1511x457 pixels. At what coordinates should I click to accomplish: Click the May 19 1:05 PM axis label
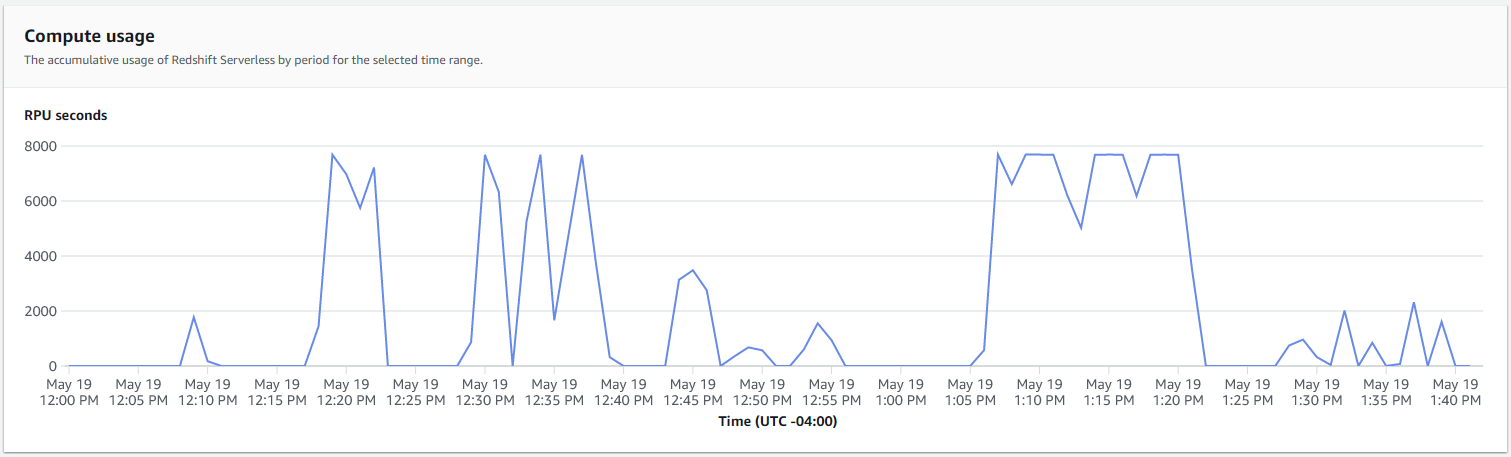(x=970, y=392)
